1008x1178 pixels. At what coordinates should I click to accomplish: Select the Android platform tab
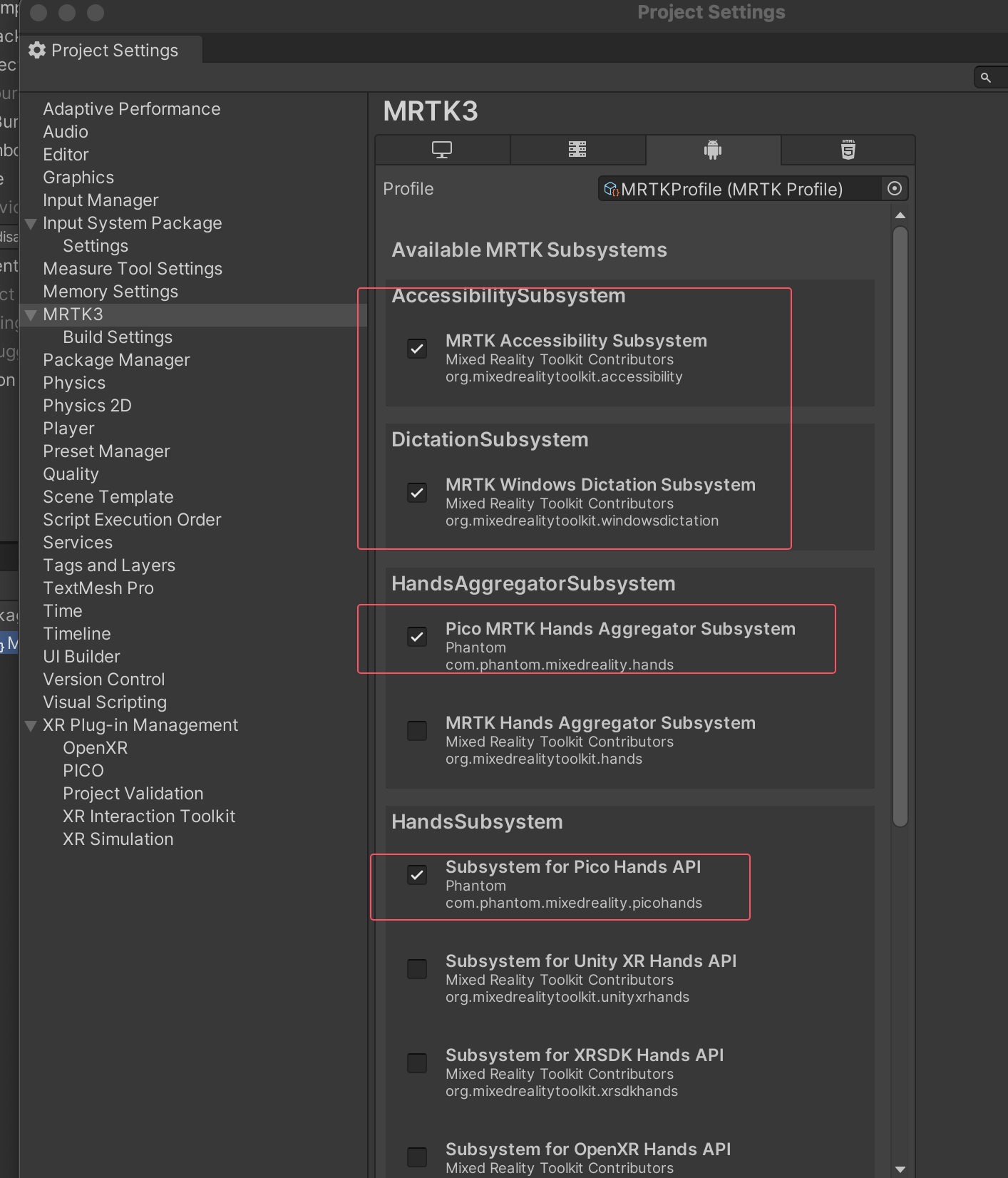pyautogui.click(x=713, y=150)
